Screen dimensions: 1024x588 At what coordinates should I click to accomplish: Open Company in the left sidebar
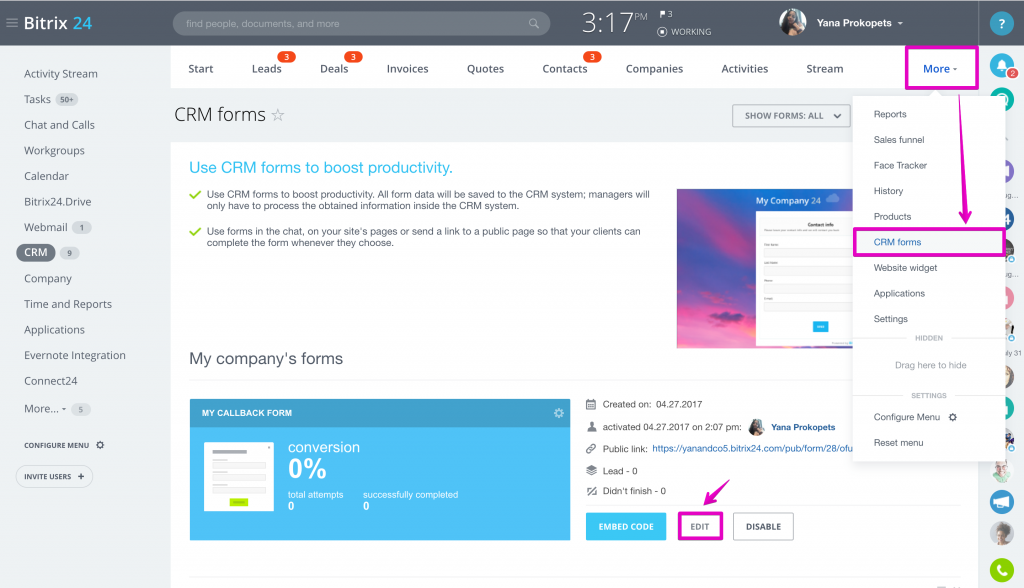click(x=48, y=278)
